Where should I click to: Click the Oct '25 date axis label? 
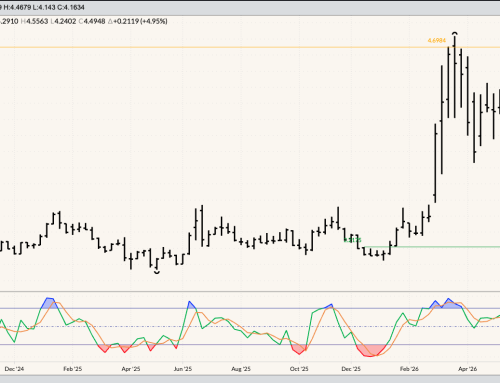pos(299,369)
